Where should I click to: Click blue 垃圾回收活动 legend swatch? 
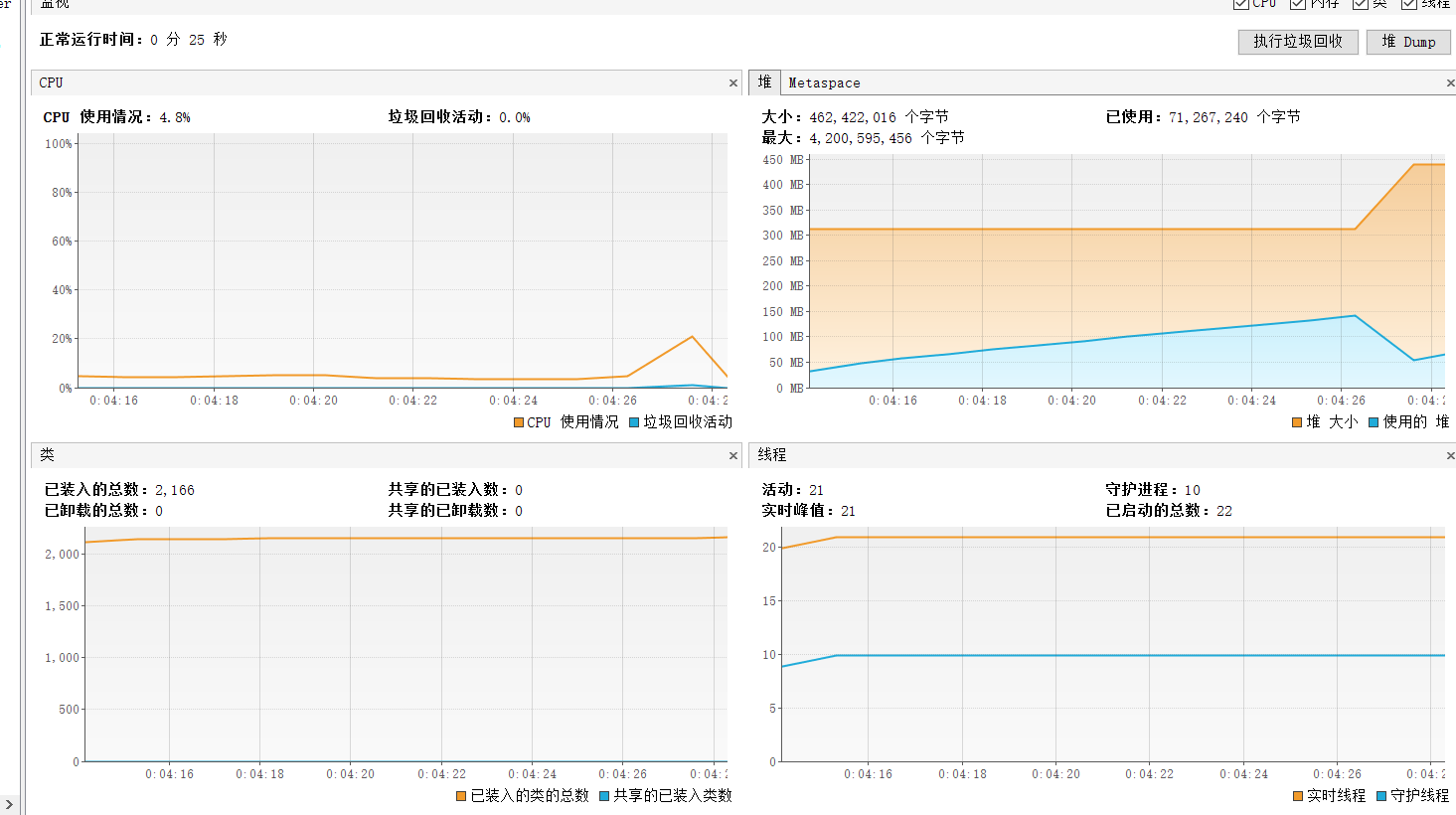coord(634,422)
